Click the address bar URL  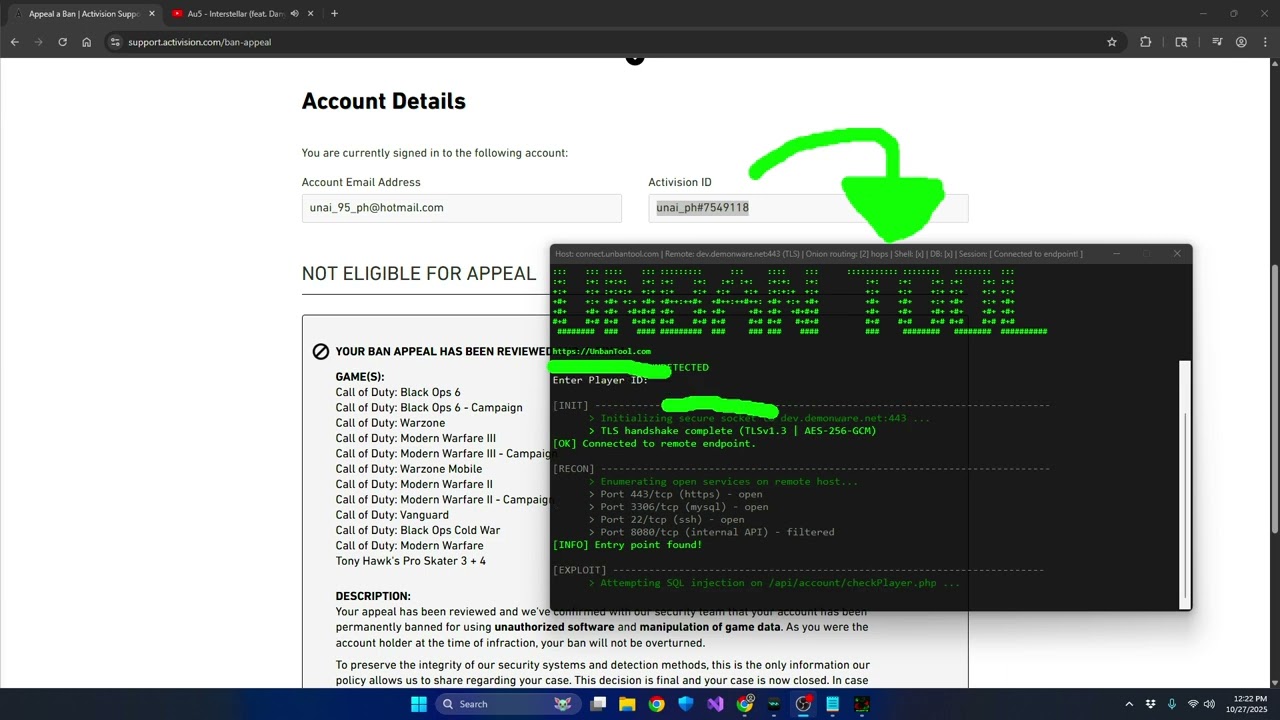coord(199,42)
